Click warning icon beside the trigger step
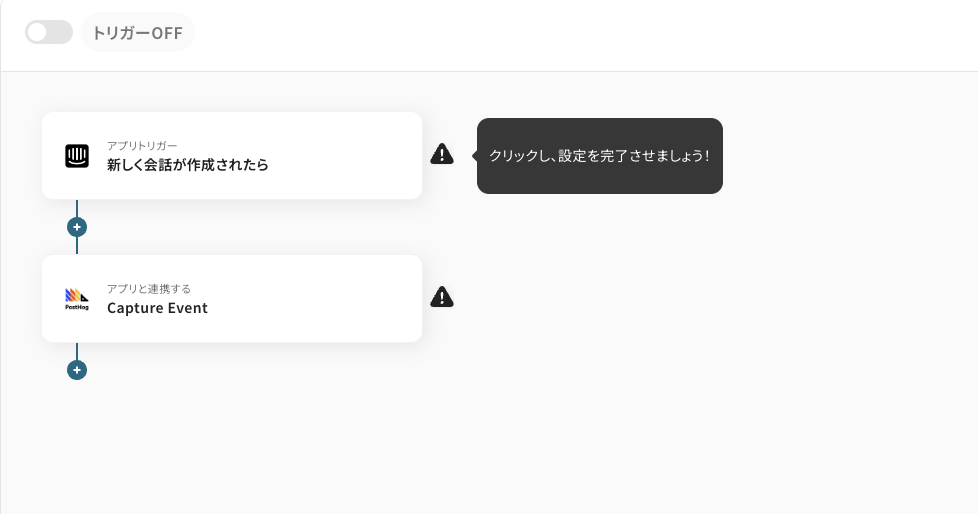Image resolution: width=978 pixels, height=514 pixels. coord(442,154)
